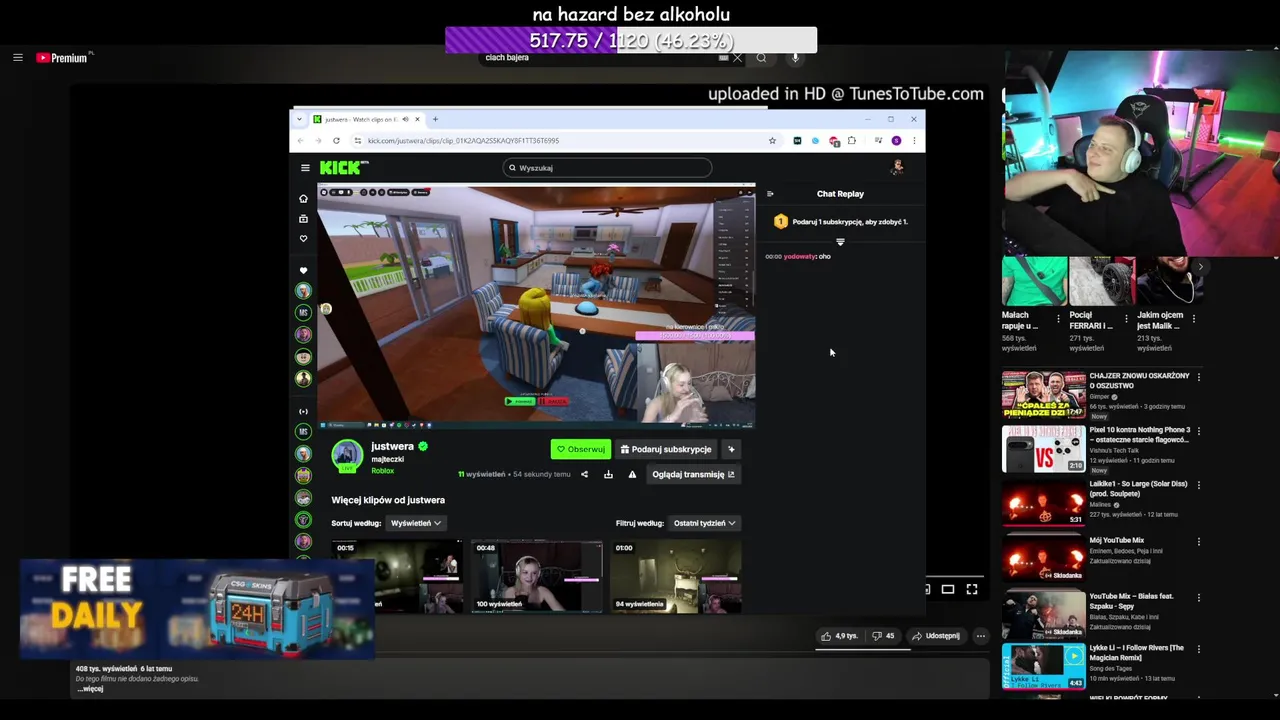Screen dimensions: 1280x720
Task: Open more actions menu beside Udostępnij
Action: 980,636
